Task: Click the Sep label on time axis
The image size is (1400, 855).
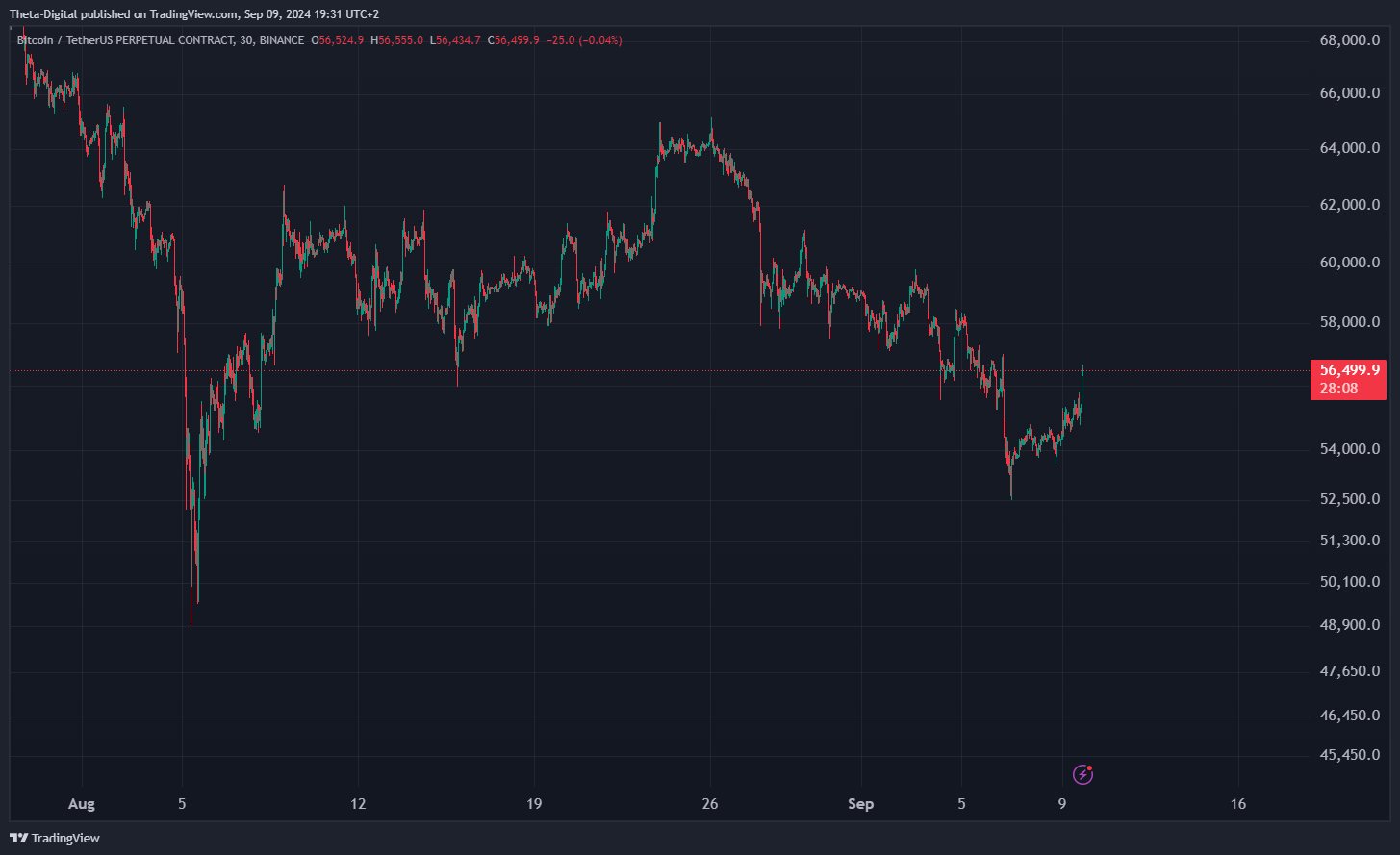Action: 861,804
